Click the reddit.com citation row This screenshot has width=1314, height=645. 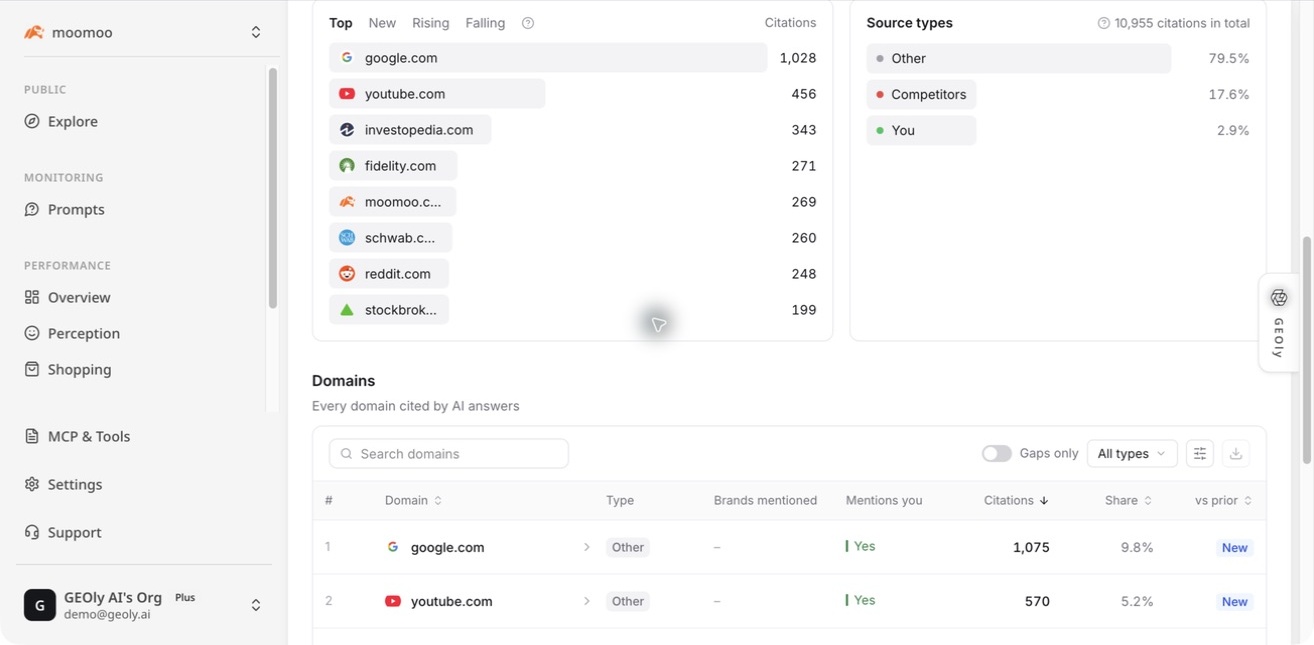572,274
